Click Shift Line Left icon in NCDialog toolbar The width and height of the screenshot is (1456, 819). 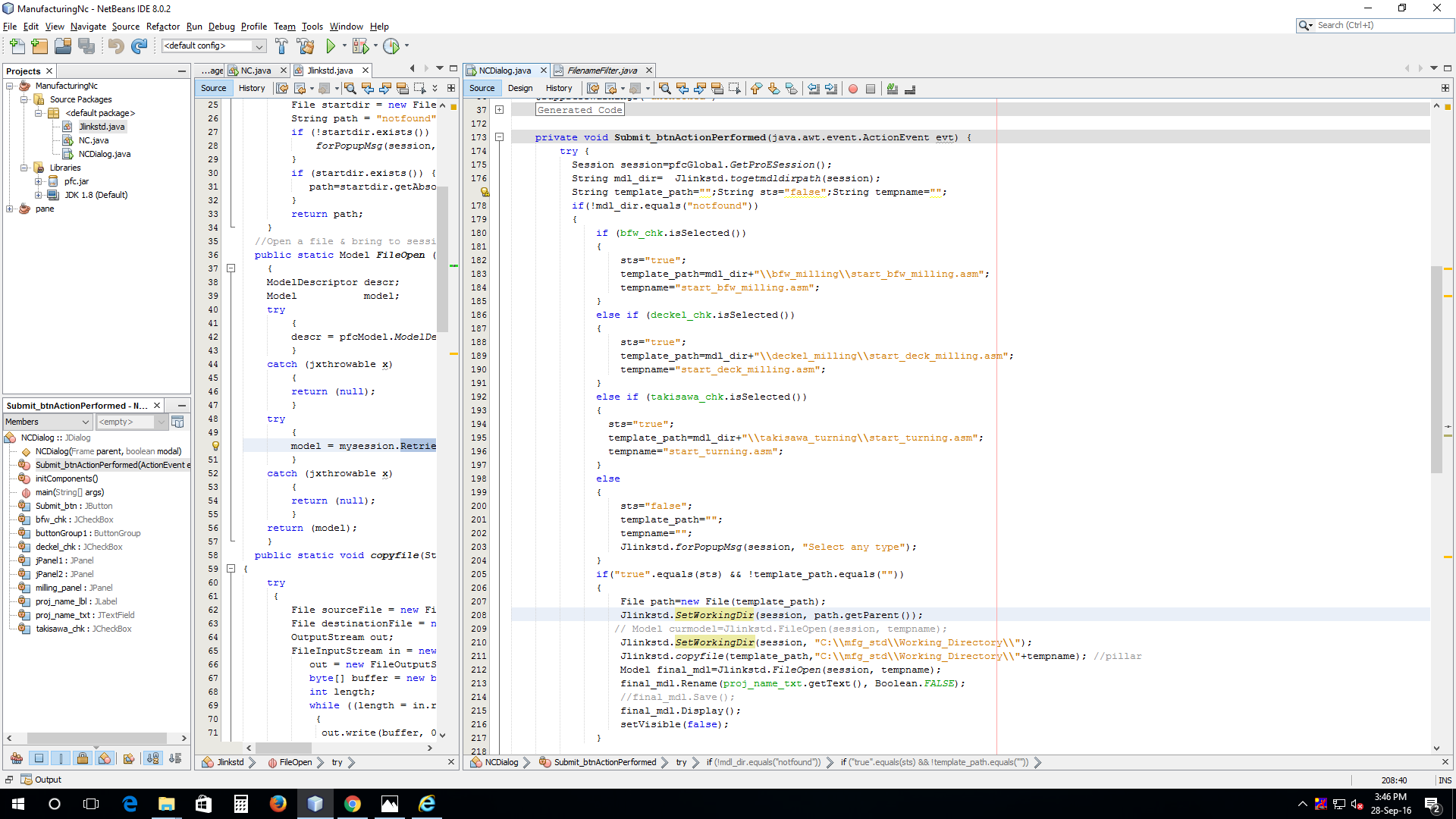pyautogui.click(x=814, y=89)
